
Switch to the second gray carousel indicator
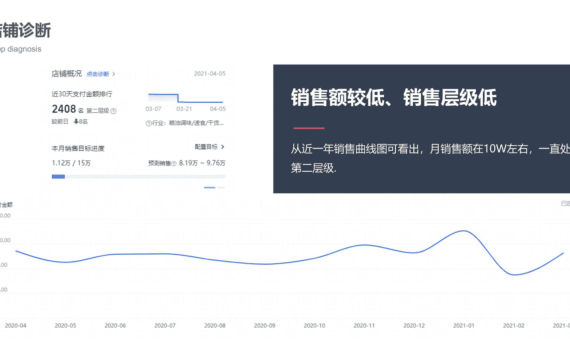click(x=221, y=188)
